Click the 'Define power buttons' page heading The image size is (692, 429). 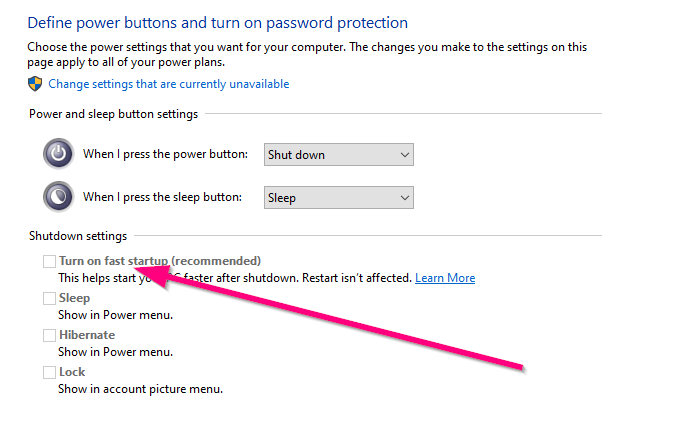tap(217, 22)
